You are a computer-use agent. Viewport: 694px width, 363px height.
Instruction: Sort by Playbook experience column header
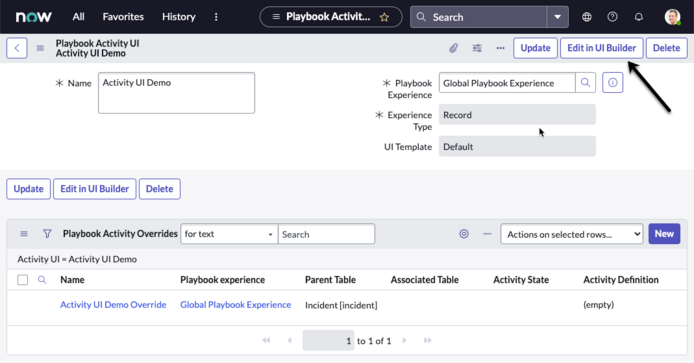[x=222, y=280]
